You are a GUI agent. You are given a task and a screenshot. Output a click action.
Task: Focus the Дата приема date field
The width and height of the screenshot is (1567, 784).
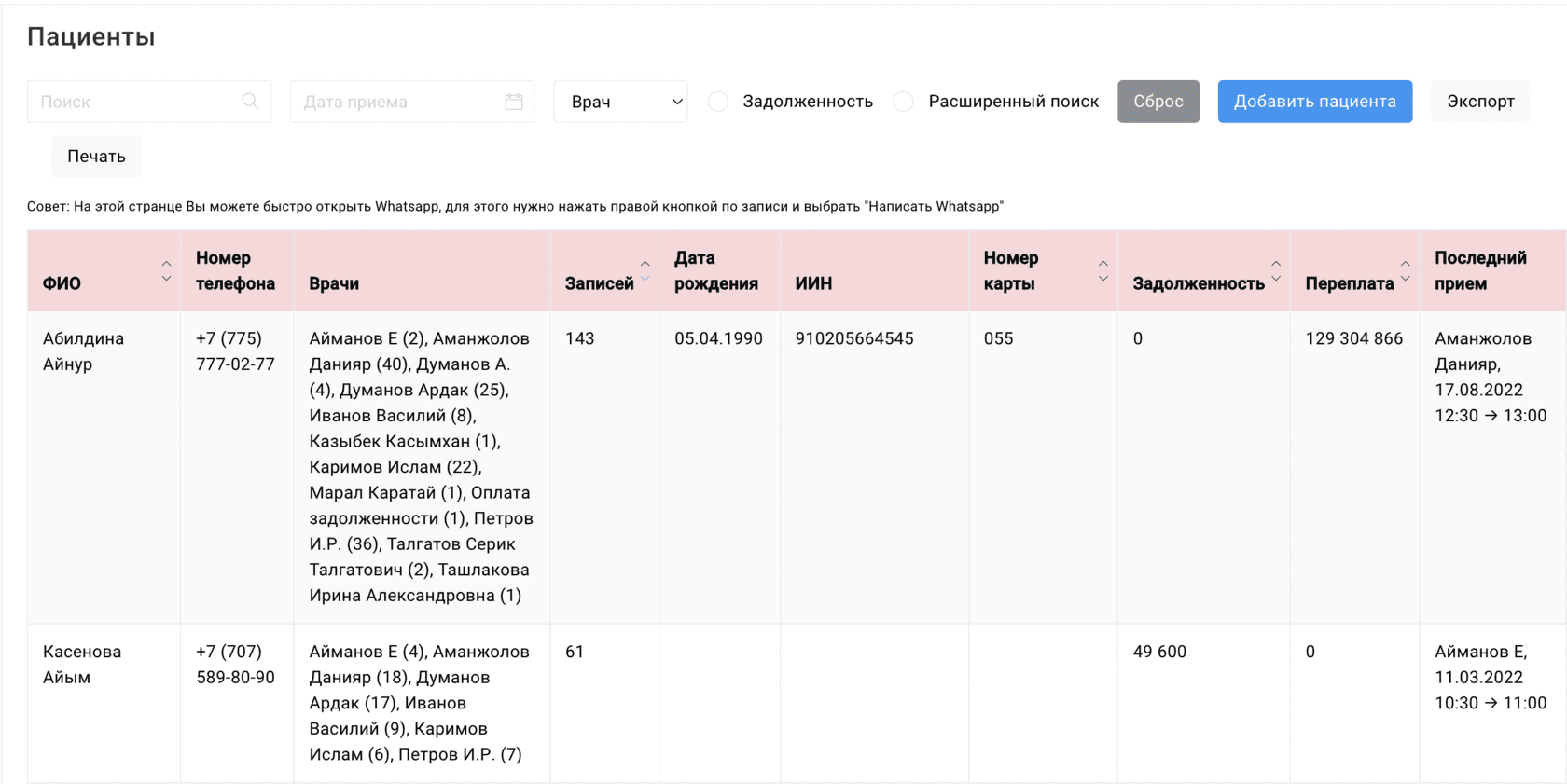pyautogui.click(x=396, y=102)
